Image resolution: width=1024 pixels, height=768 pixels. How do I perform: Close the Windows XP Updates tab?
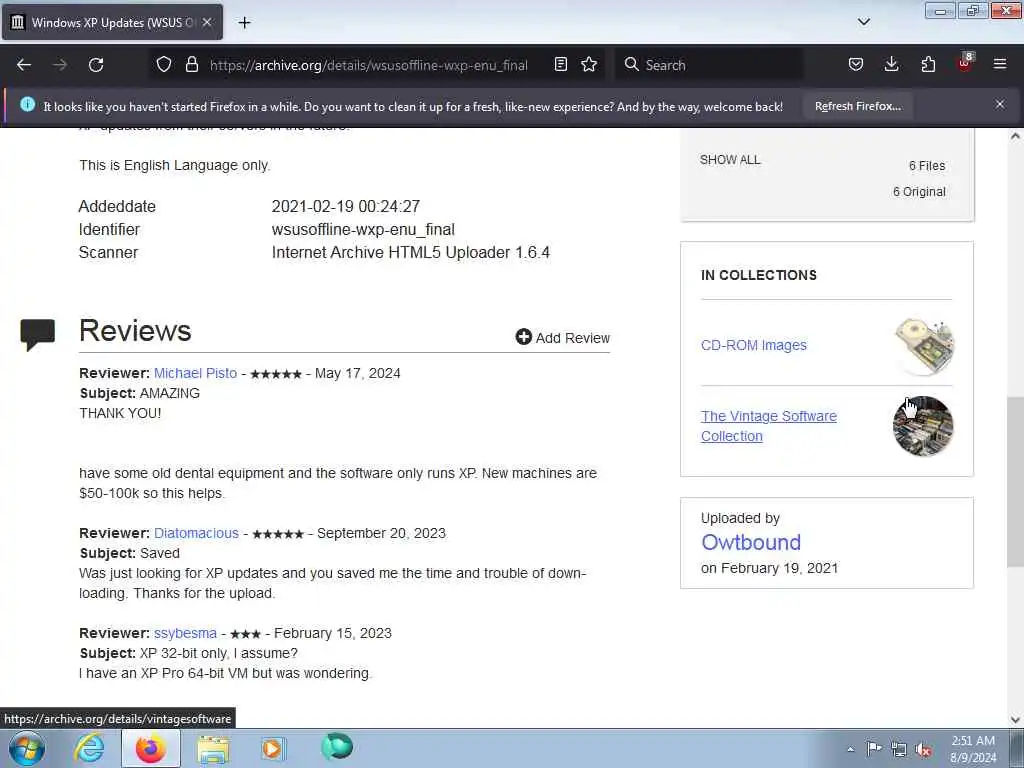tap(206, 22)
